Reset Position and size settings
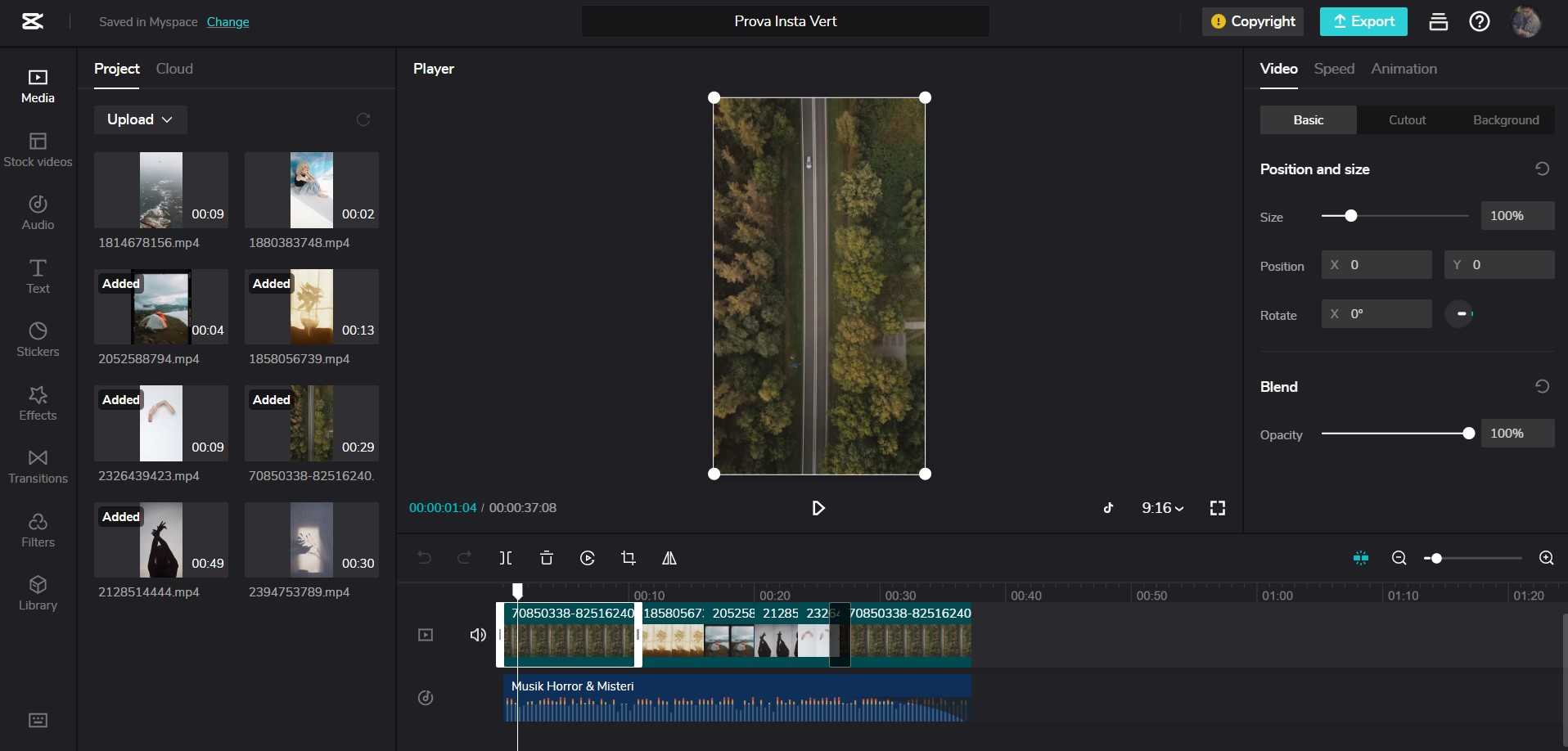Image resolution: width=1568 pixels, height=751 pixels. 1542,169
